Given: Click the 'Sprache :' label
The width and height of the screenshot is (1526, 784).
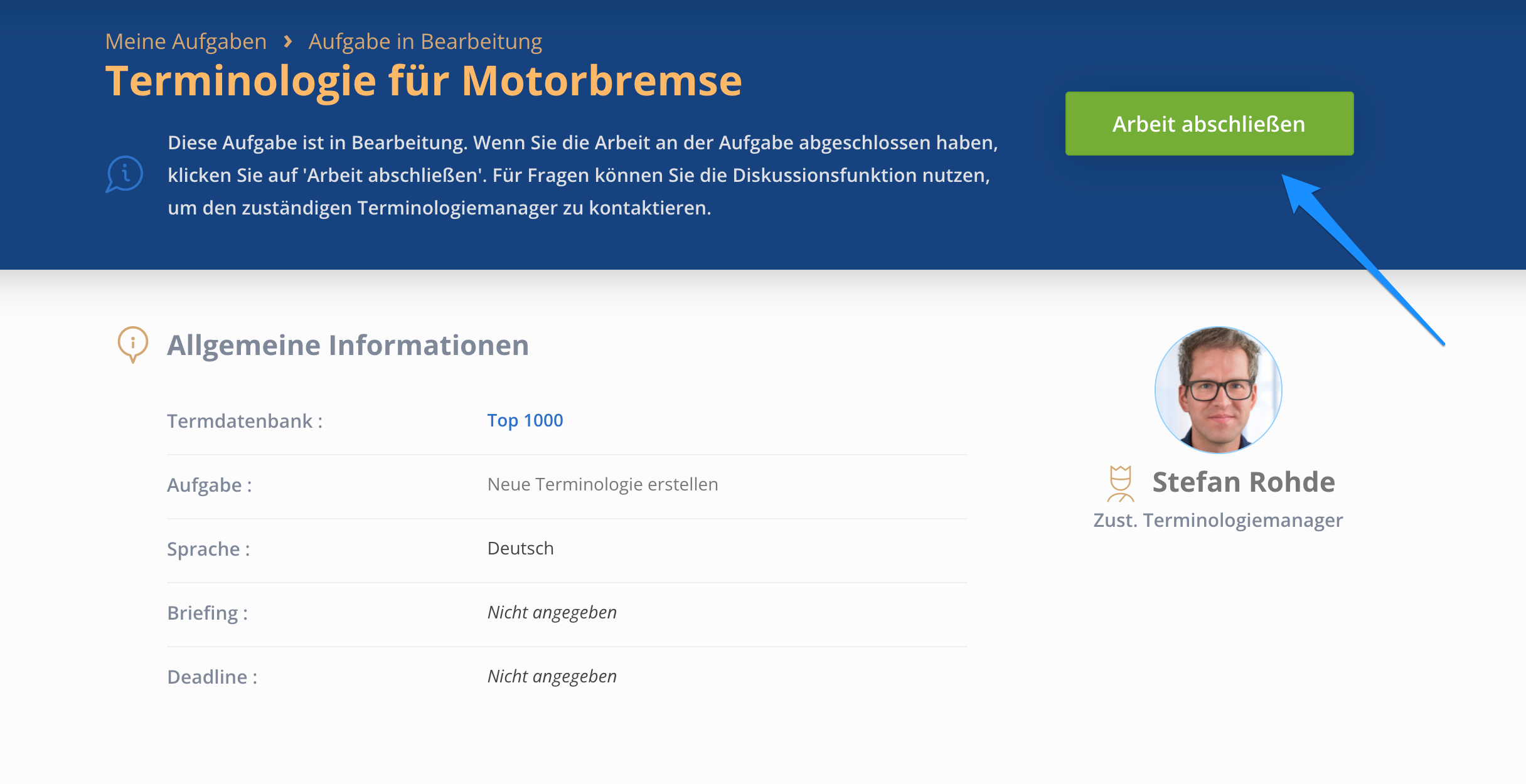Looking at the screenshot, I should point(208,549).
